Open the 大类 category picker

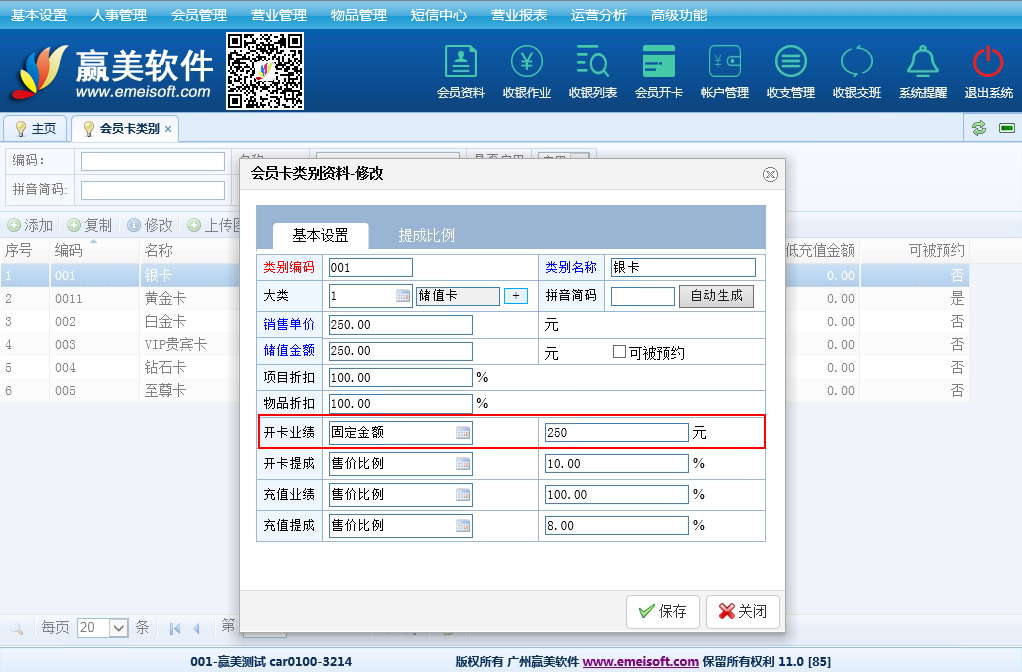tap(402, 296)
